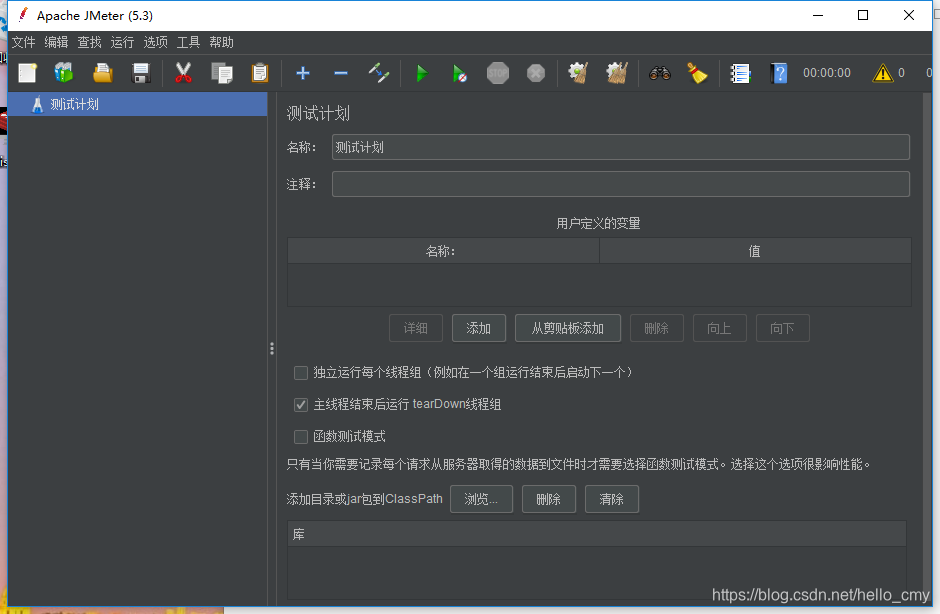The width and height of the screenshot is (940, 614).
Task: Click the split pane divider handle dots
Action: (272, 348)
